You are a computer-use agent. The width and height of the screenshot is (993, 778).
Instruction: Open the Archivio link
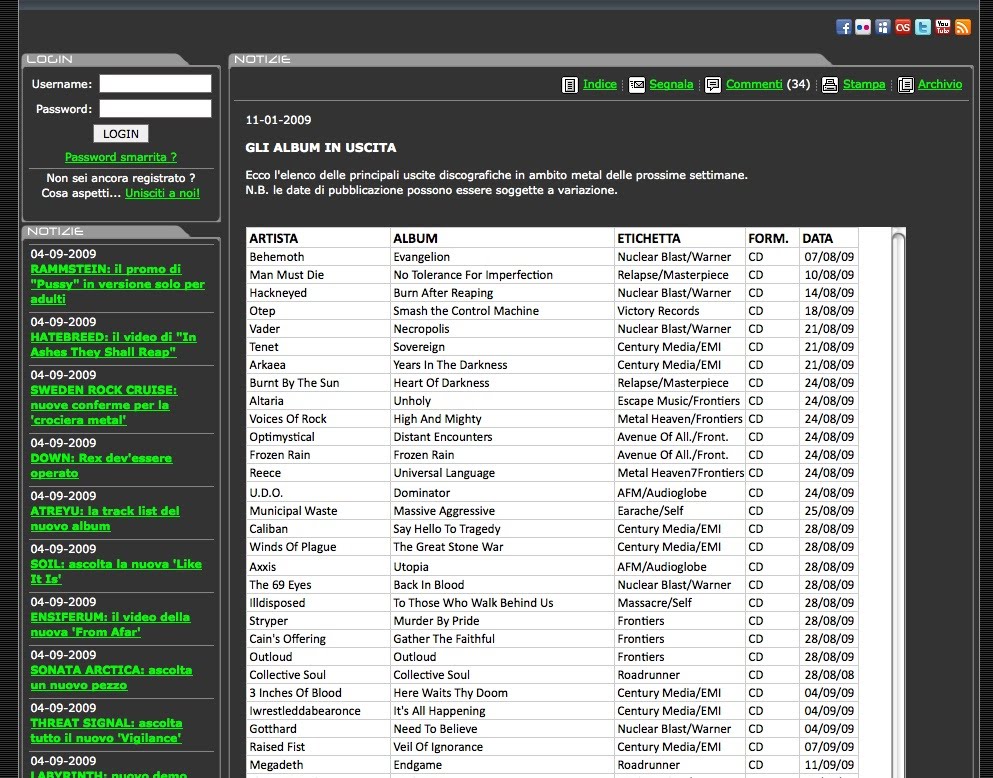click(940, 84)
